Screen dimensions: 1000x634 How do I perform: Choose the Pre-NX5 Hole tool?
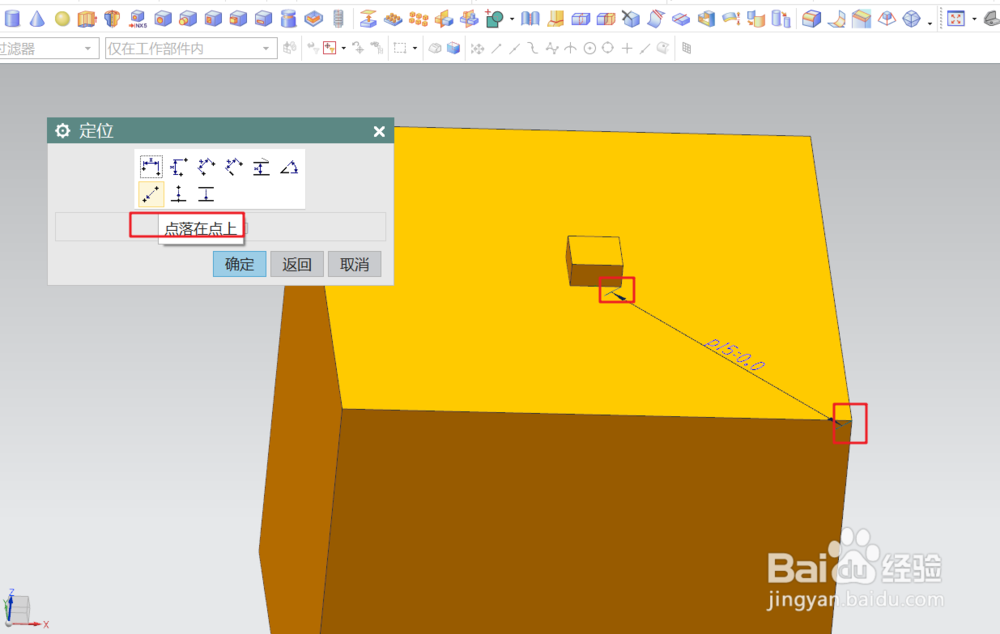coord(137,18)
